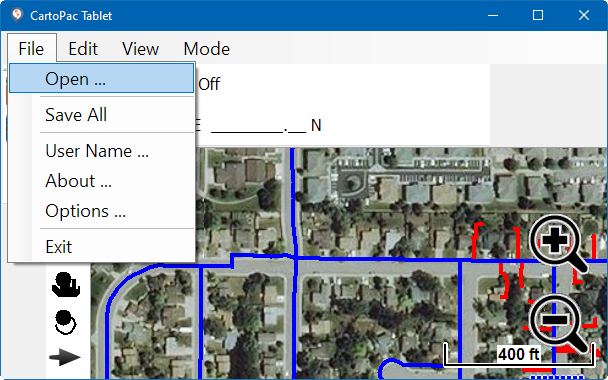Click the Off status label
Image resolution: width=608 pixels, height=380 pixels.
pos(209,84)
